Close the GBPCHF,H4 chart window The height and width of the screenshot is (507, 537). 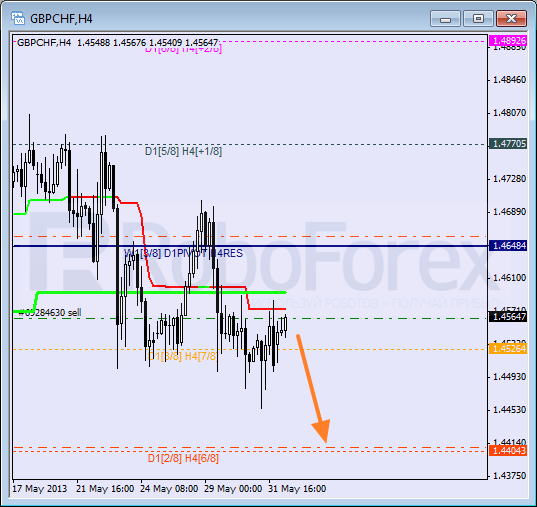pyautogui.click(x=511, y=18)
